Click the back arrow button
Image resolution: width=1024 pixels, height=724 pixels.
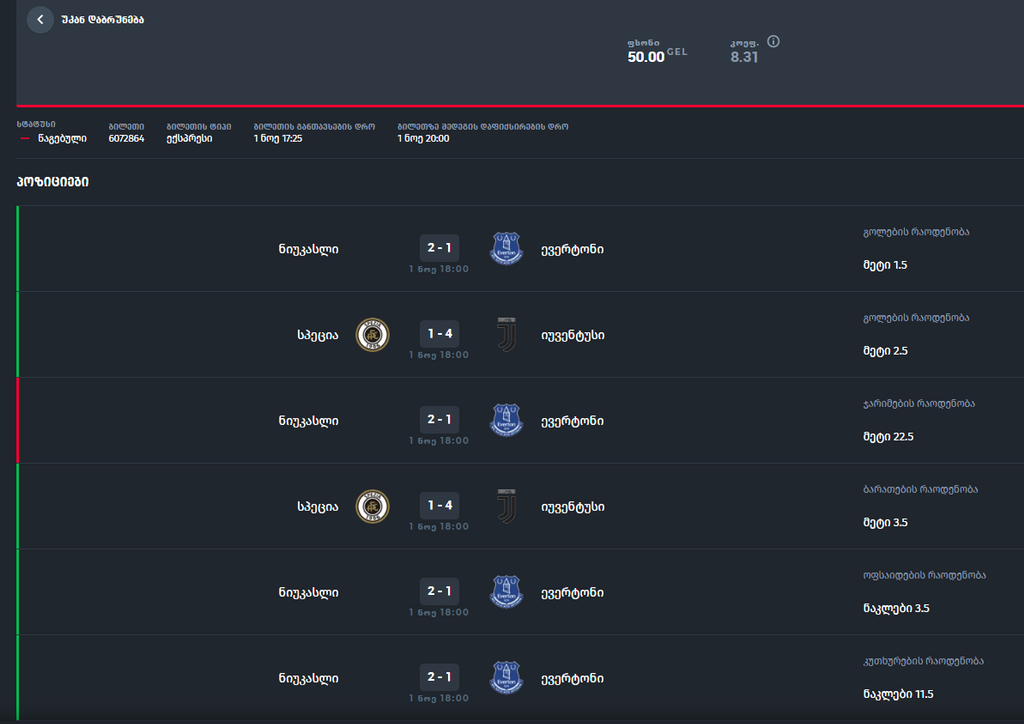40,20
